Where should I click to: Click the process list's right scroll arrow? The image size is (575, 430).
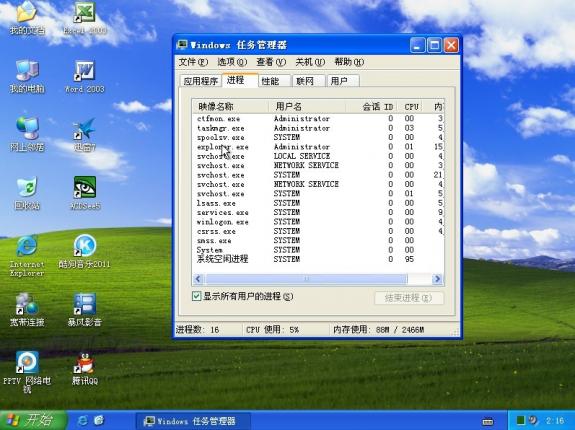point(437,279)
